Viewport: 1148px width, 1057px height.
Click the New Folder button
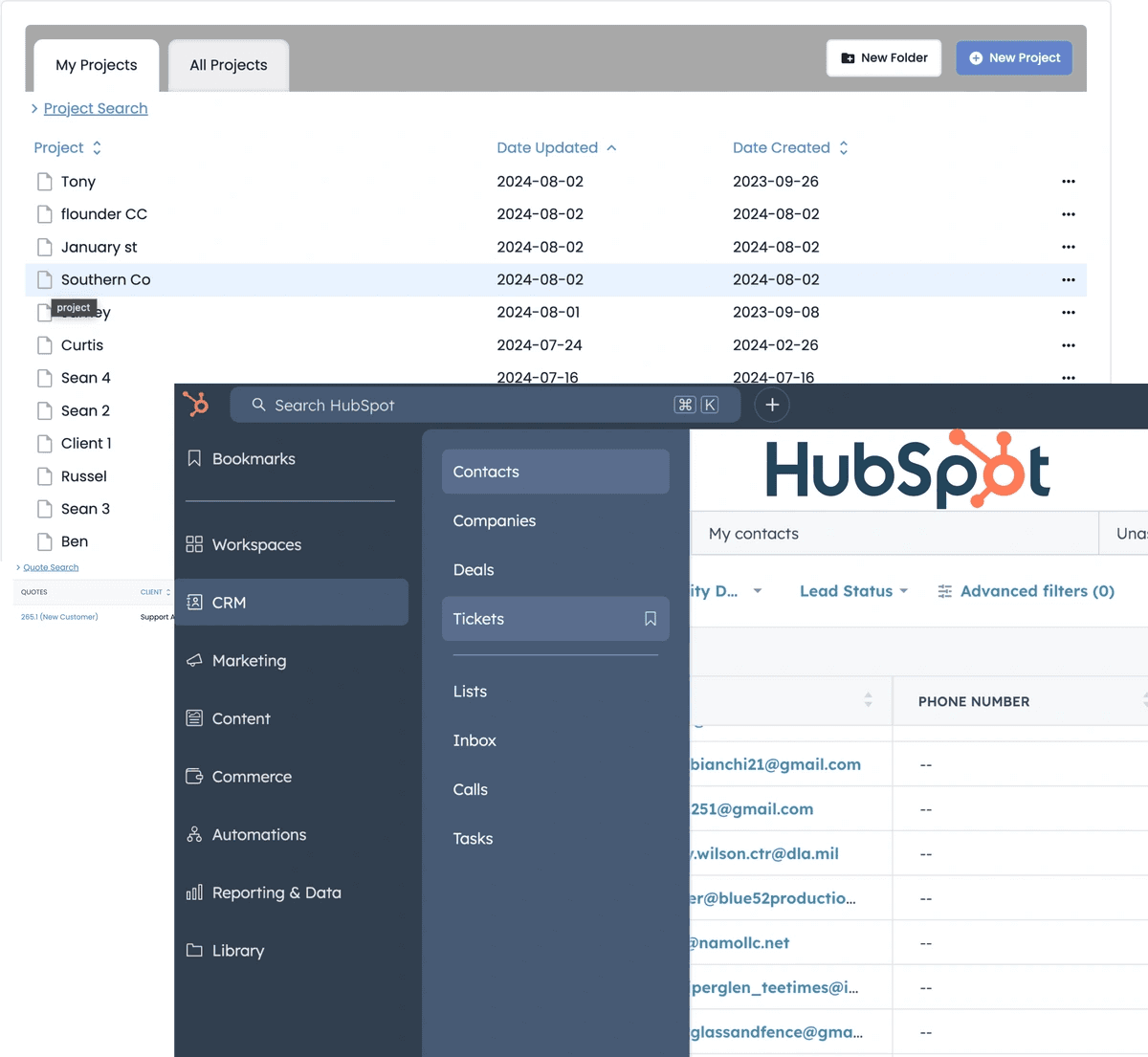point(884,57)
